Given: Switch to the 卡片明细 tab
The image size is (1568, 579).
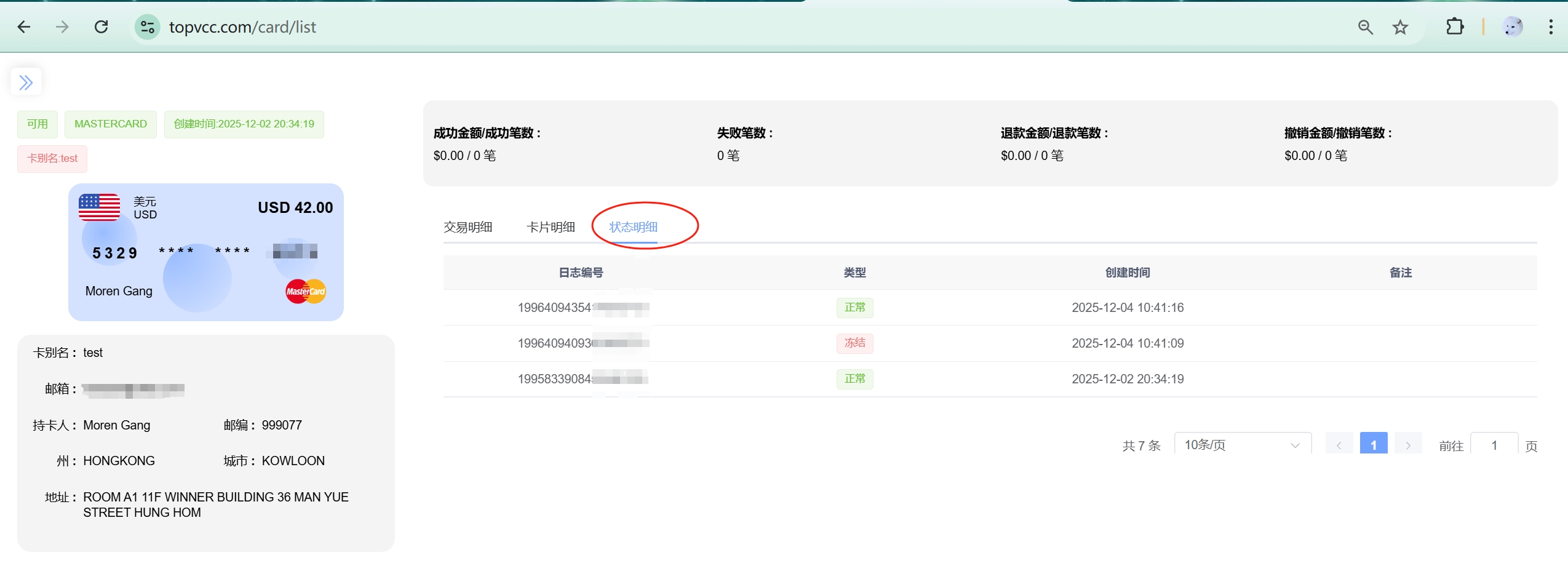Looking at the screenshot, I should tap(551, 227).
